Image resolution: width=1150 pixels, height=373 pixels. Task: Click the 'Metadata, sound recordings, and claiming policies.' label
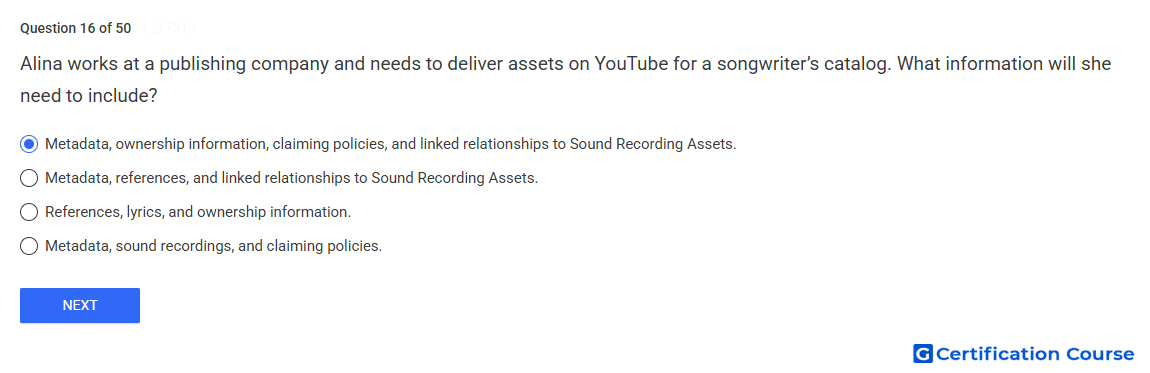[213, 246]
